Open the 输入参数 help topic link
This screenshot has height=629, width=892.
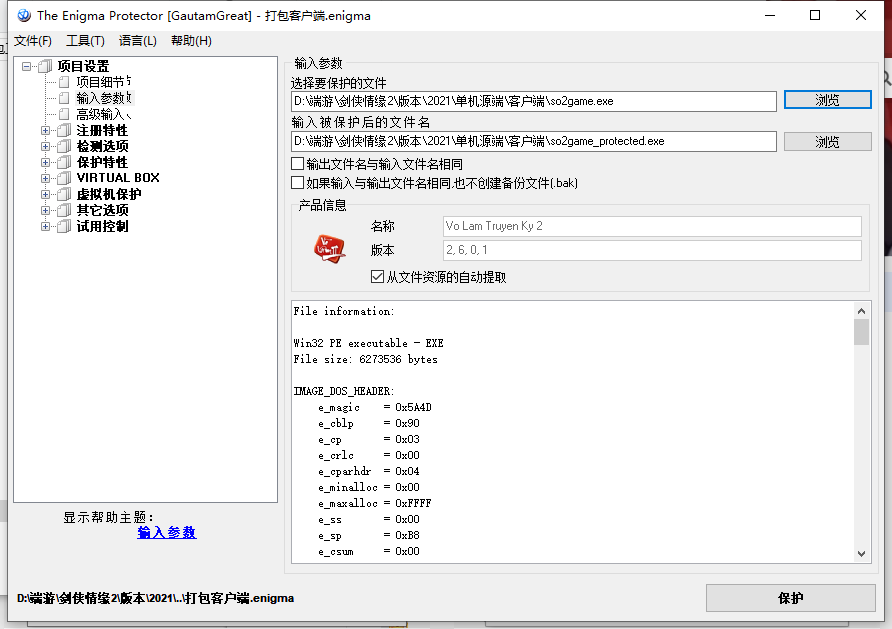[167, 532]
